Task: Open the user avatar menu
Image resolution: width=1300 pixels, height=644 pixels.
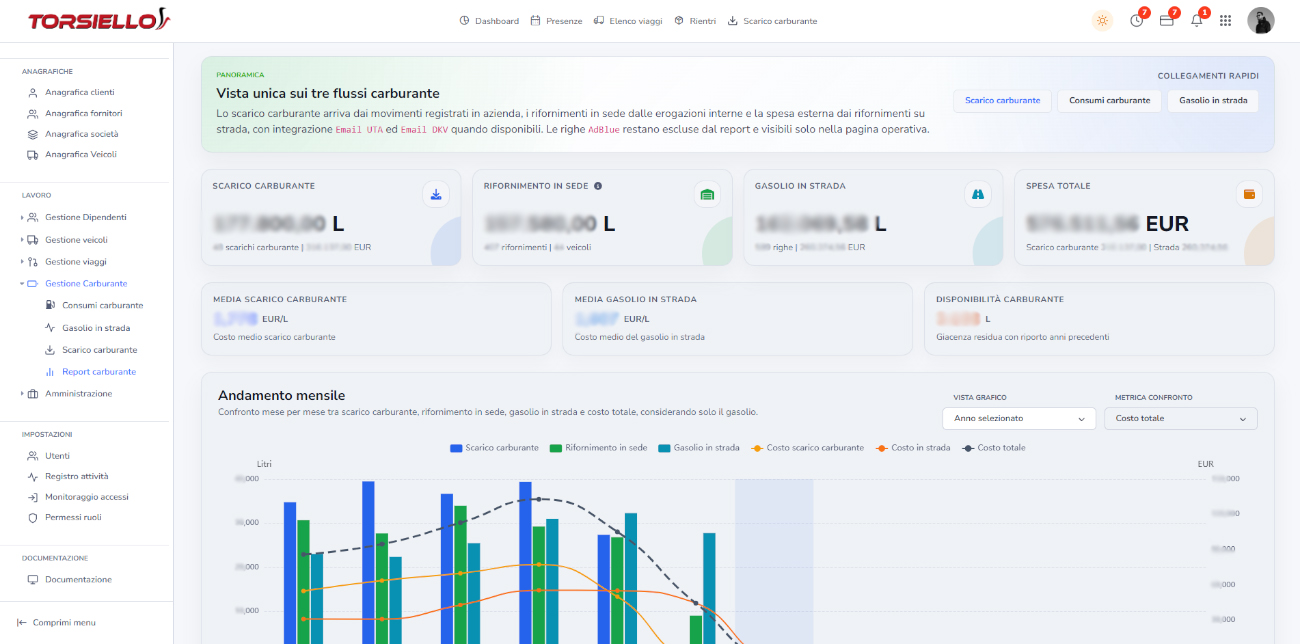Action: click(x=1260, y=20)
